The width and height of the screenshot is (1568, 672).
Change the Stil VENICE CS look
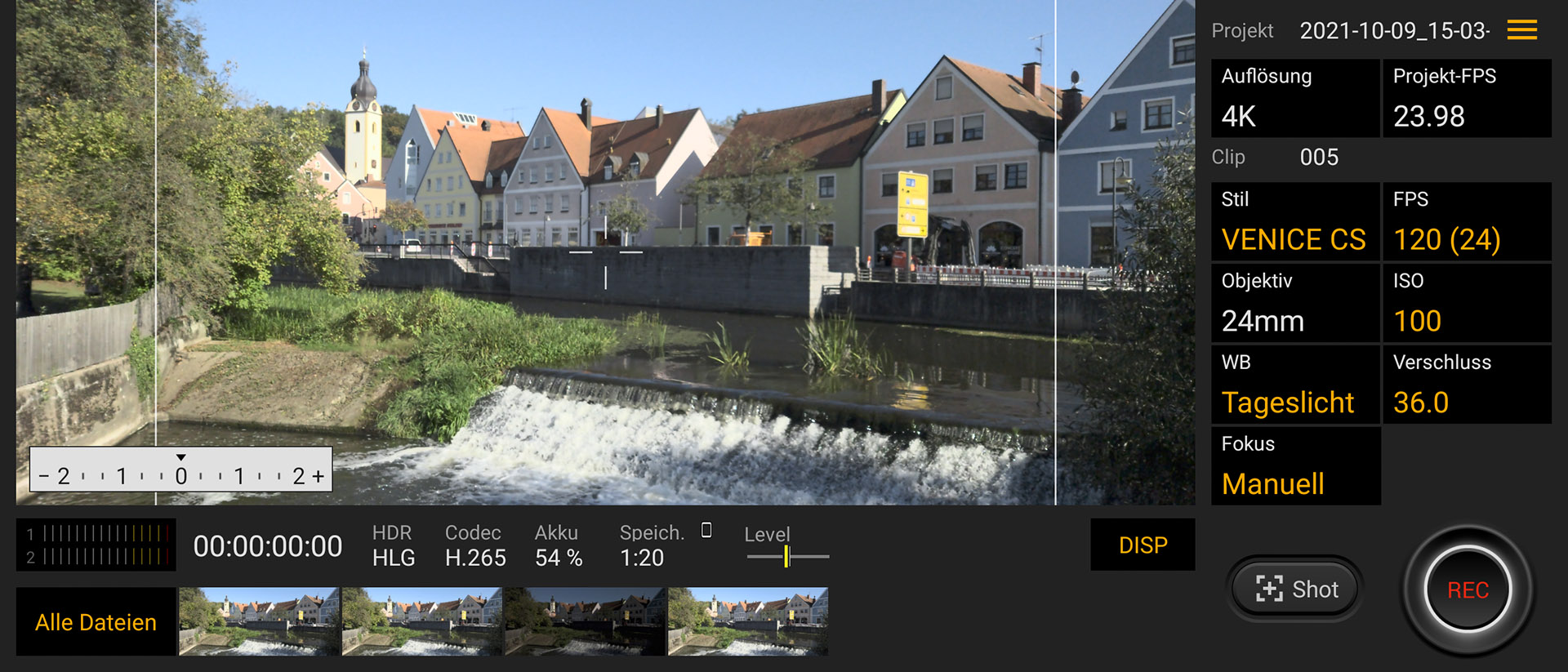[x=1295, y=221]
